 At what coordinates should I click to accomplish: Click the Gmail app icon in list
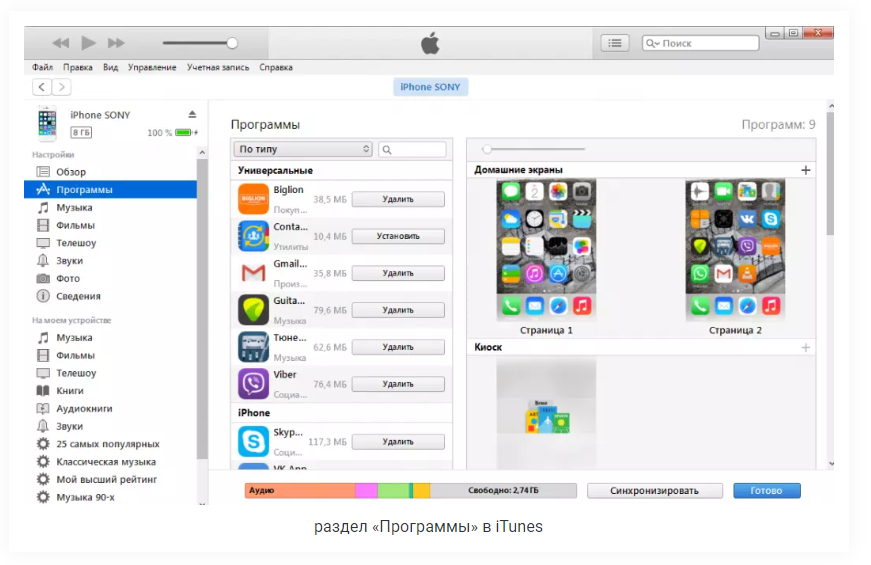pyautogui.click(x=253, y=273)
